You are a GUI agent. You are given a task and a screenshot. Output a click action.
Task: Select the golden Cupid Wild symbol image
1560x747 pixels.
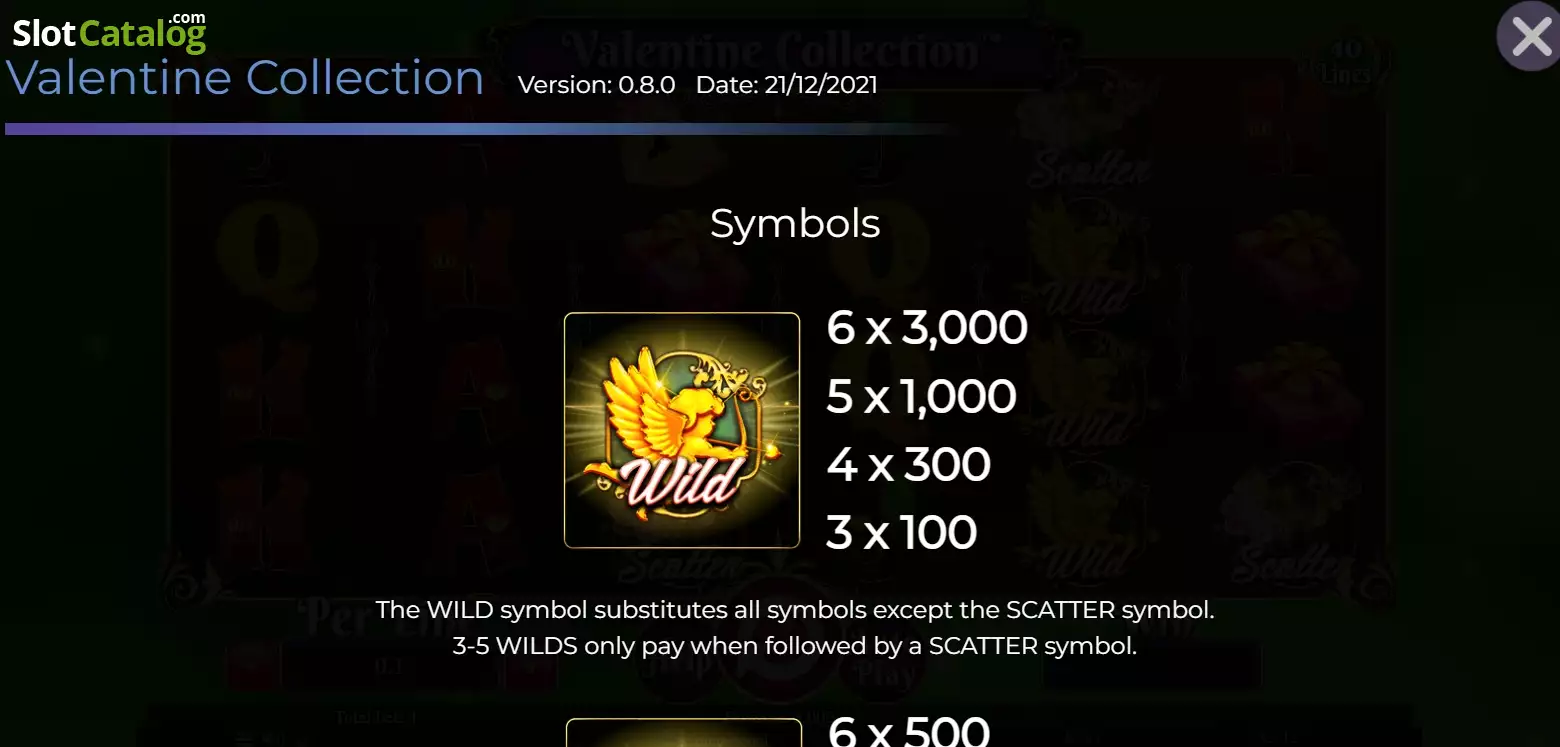click(x=682, y=430)
